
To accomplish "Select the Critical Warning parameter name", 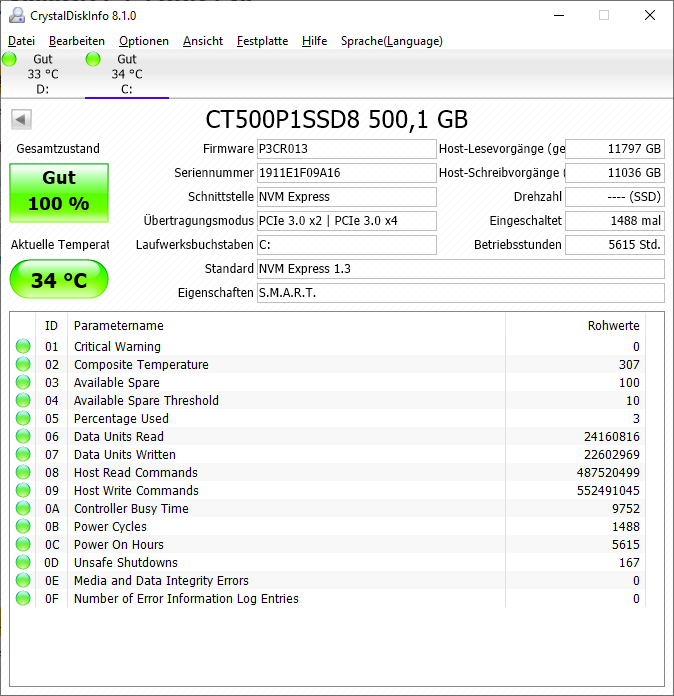I will (117, 346).
